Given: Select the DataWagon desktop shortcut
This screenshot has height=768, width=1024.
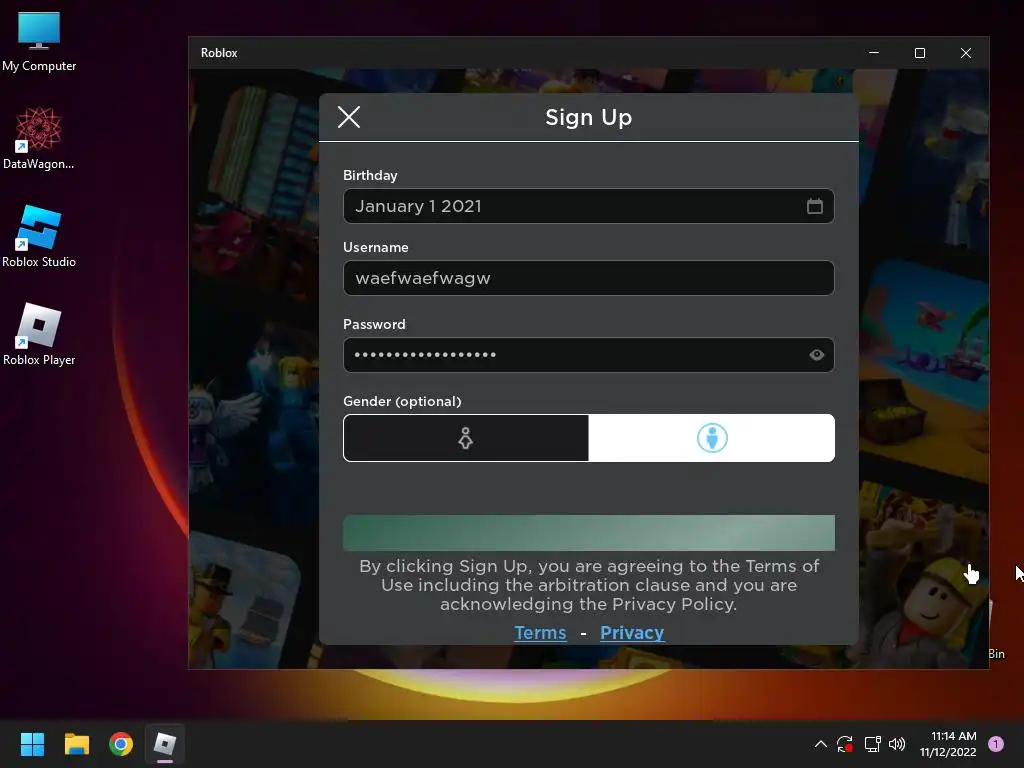Looking at the screenshot, I should click(x=39, y=138).
